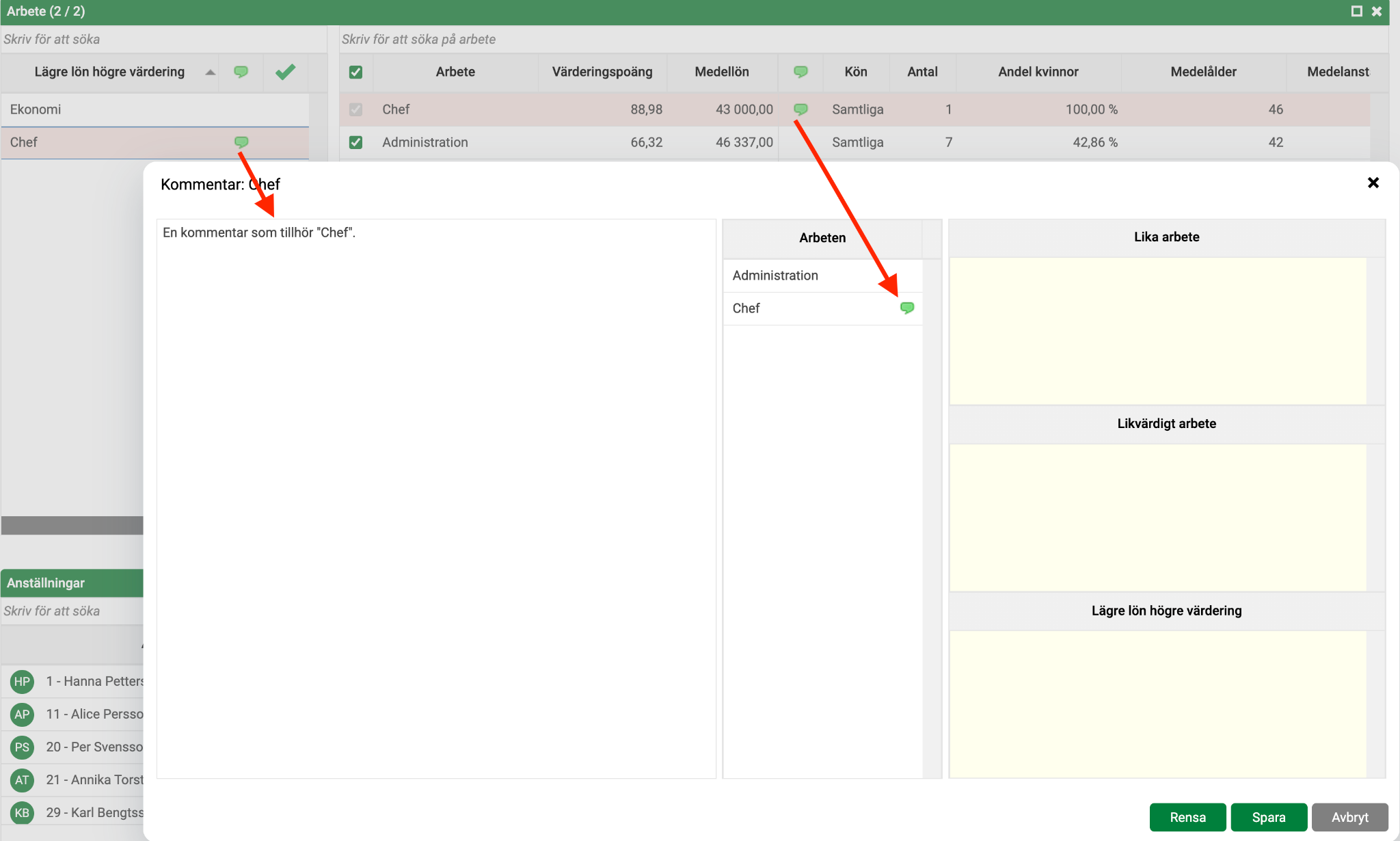The height and width of the screenshot is (841, 1400).
Task: Select Chef in Arbeten list
Action: coord(822,308)
